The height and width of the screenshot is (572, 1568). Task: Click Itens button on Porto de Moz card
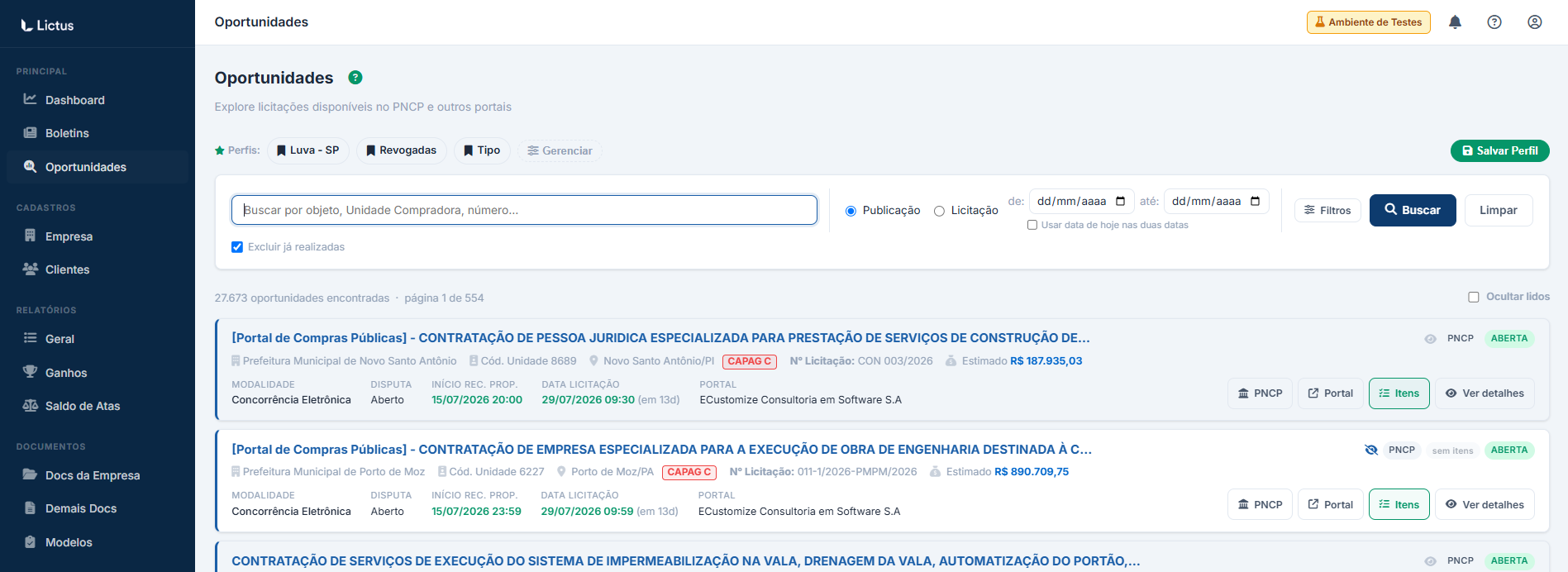(1399, 505)
